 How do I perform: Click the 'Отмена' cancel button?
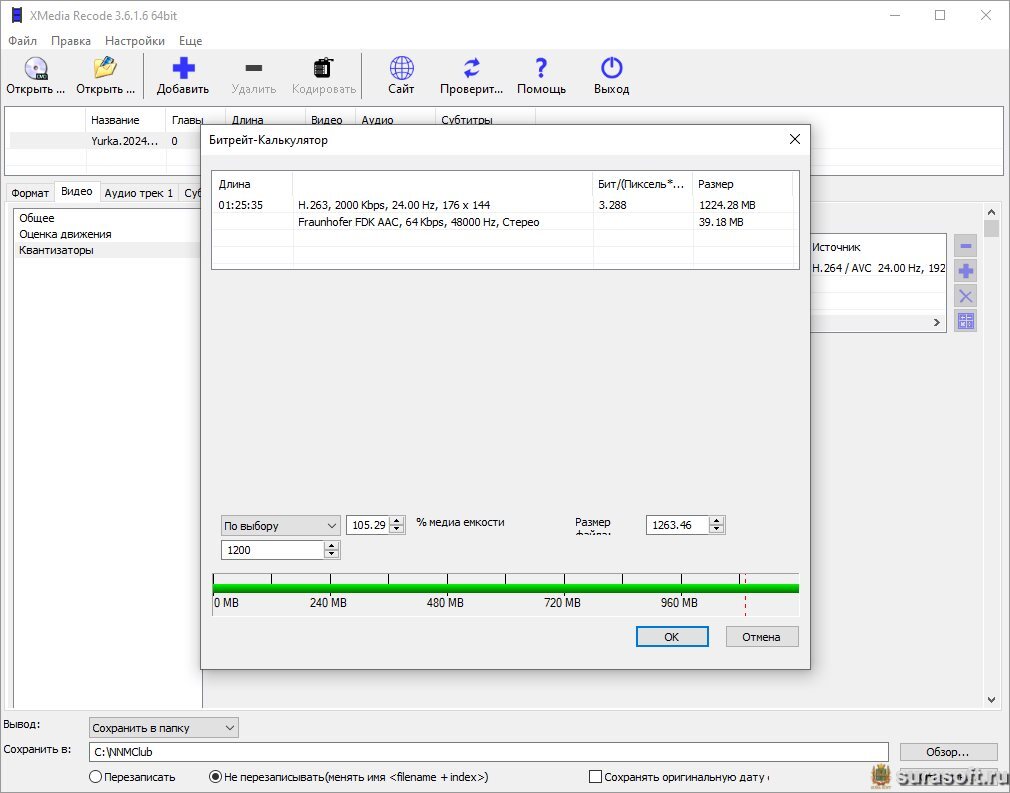click(x=761, y=637)
